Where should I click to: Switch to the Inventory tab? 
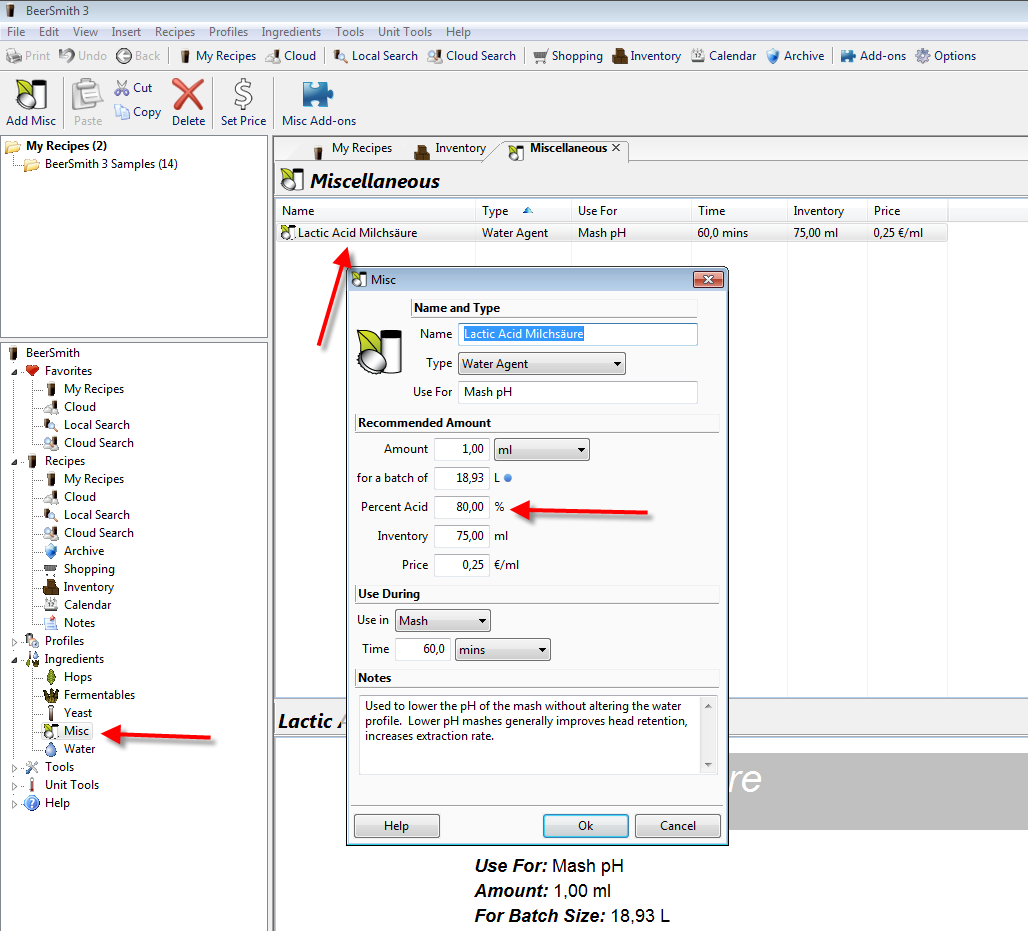450,149
